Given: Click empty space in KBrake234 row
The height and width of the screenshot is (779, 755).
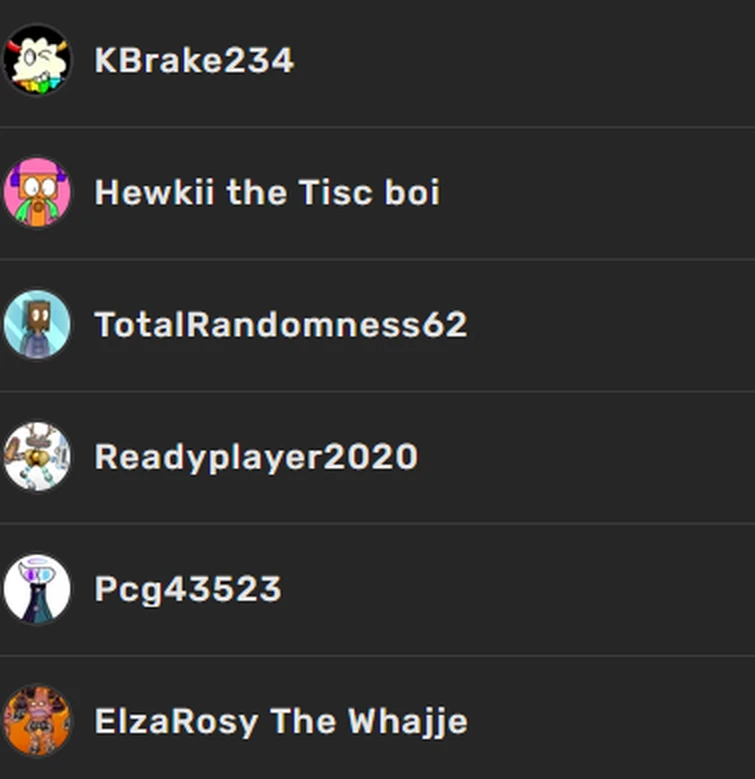Looking at the screenshot, I should click(522, 61).
